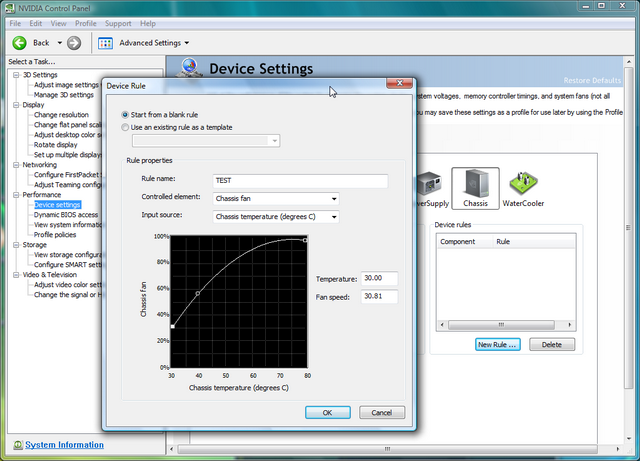Click the New Rule button
Image resolution: width=640 pixels, height=461 pixels.
tap(498, 345)
